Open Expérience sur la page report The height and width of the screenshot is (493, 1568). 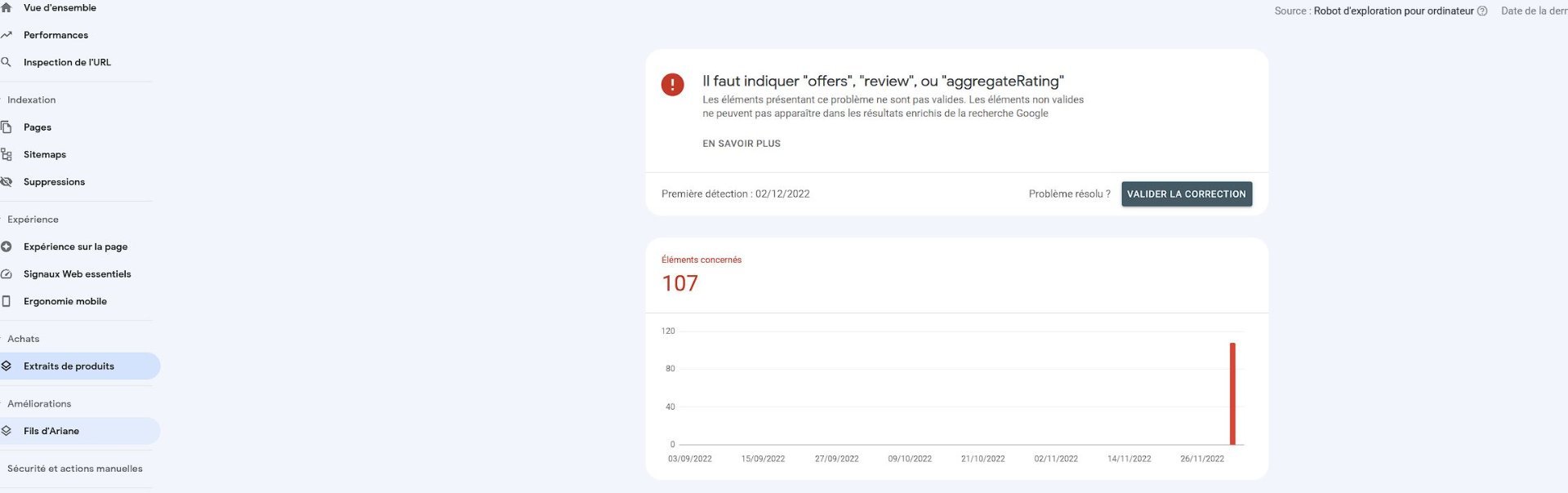tap(75, 246)
